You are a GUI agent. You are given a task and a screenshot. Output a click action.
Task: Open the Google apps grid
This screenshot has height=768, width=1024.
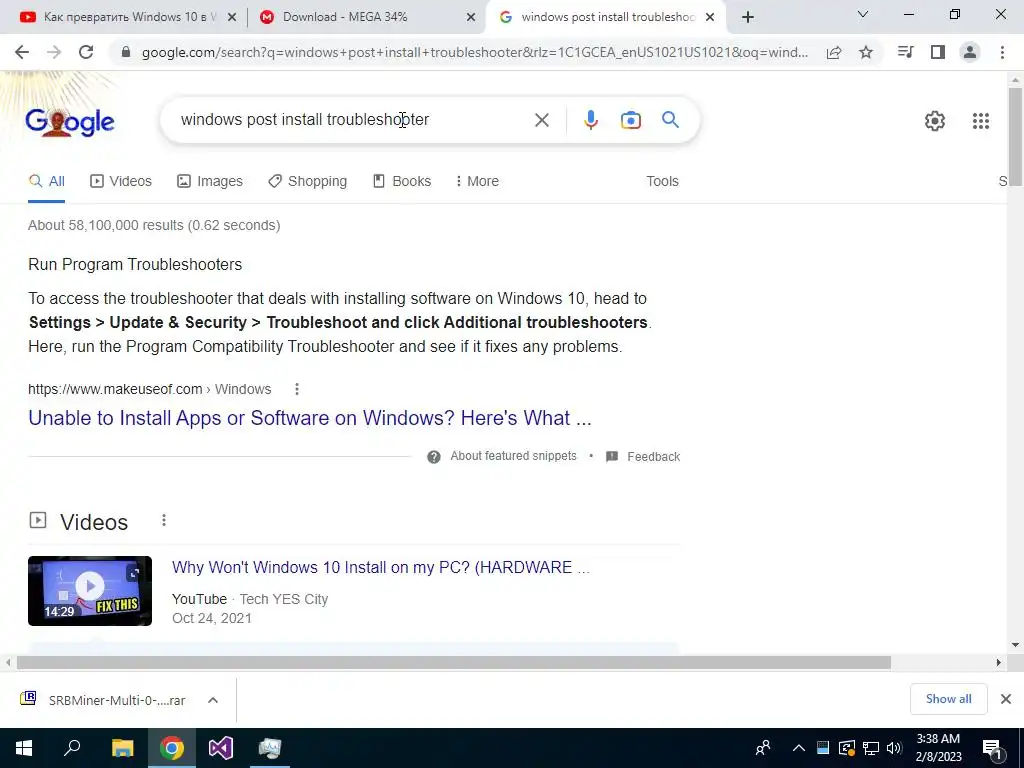click(981, 121)
